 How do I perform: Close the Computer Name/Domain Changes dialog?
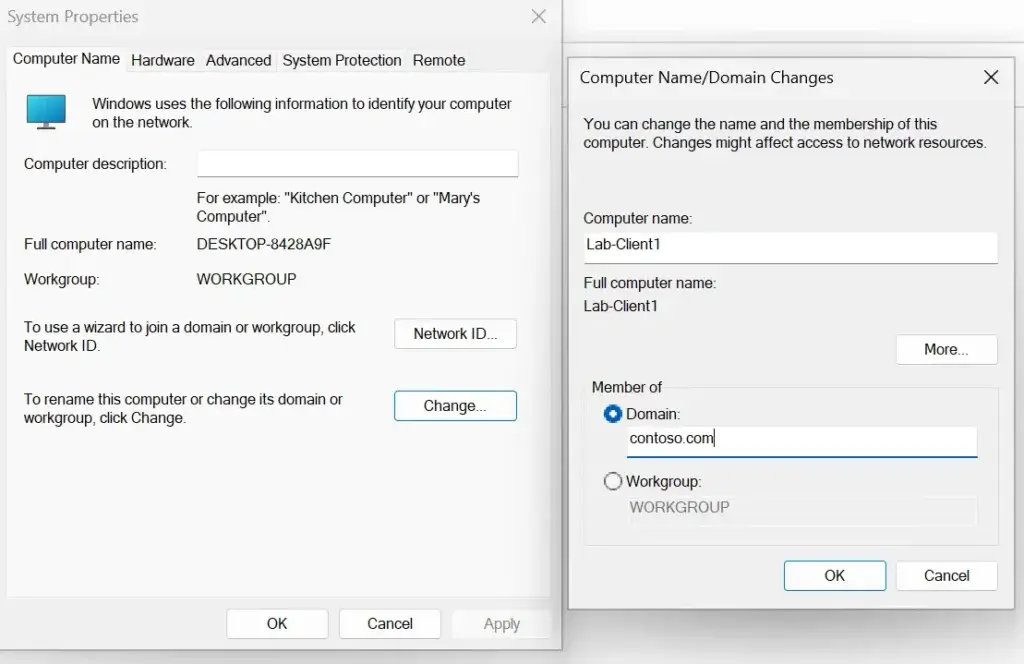point(990,77)
